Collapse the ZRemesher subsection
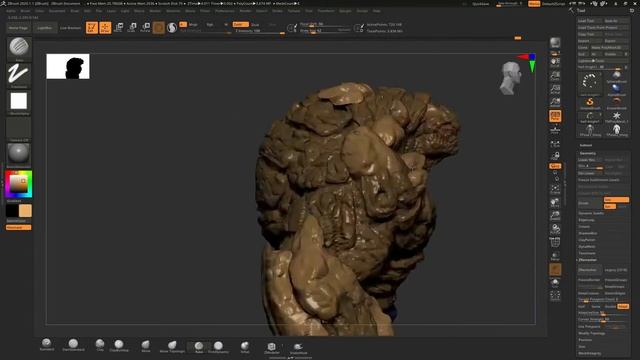This screenshot has width=640, height=360. click(x=588, y=260)
